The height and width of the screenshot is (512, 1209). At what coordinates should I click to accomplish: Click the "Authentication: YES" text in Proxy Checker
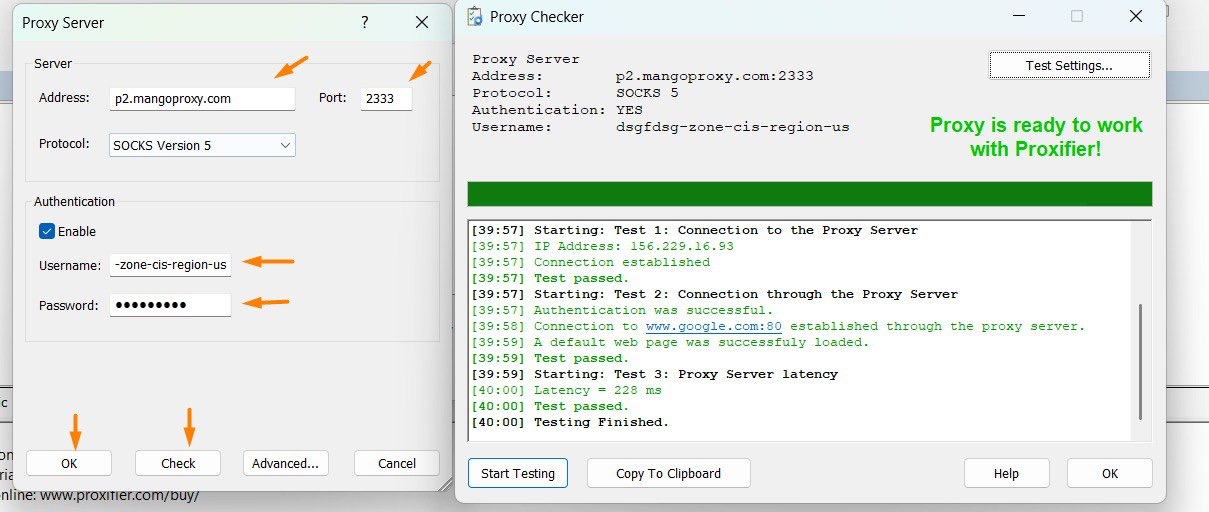[558, 110]
